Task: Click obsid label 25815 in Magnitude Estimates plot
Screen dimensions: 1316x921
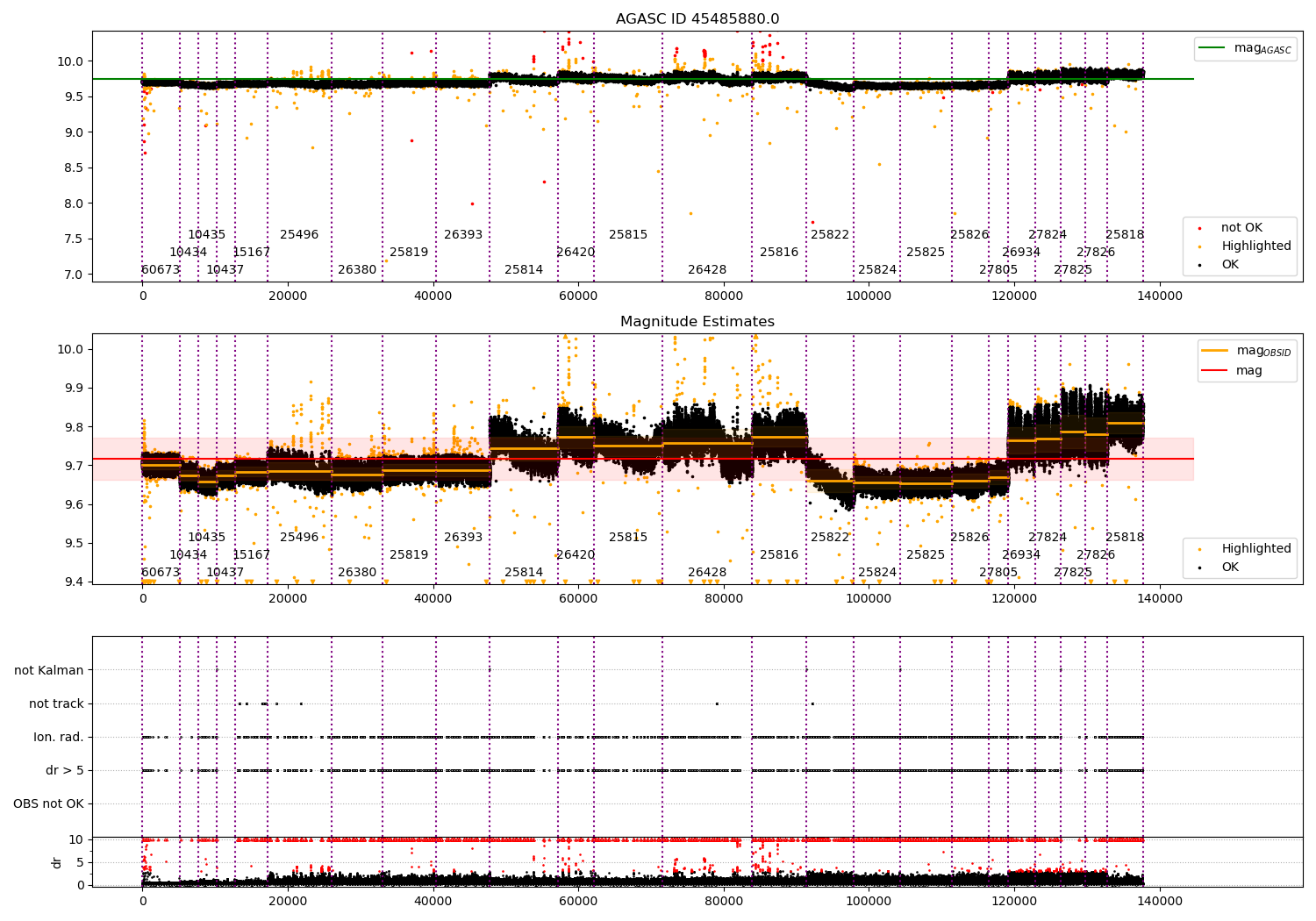Action: (628, 538)
